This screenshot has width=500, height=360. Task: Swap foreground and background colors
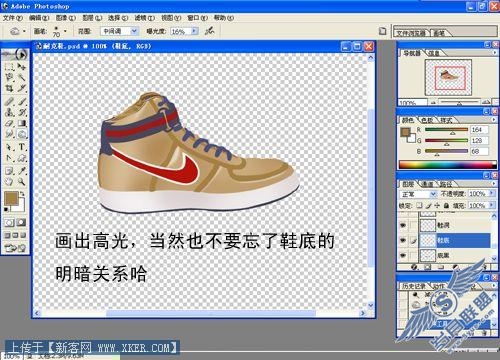point(23,194)
